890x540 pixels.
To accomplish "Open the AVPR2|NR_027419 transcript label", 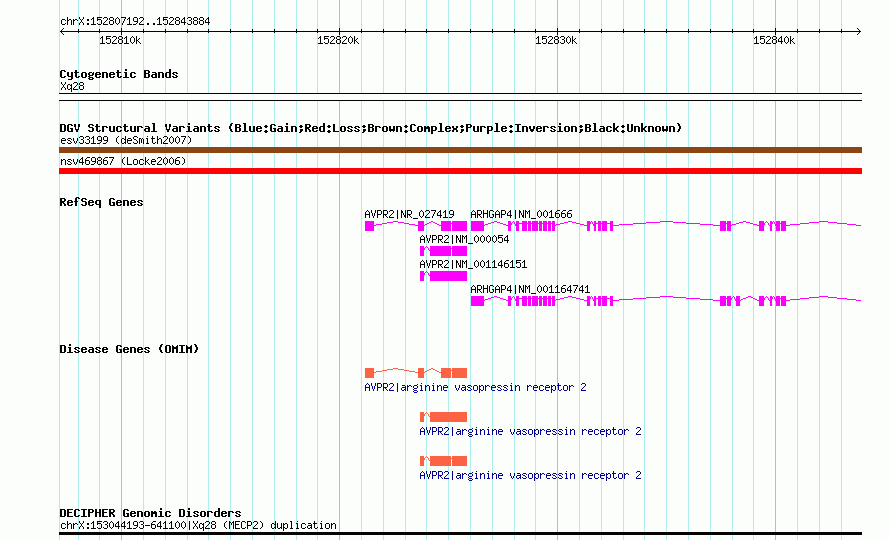I will (x=409, y=214).
